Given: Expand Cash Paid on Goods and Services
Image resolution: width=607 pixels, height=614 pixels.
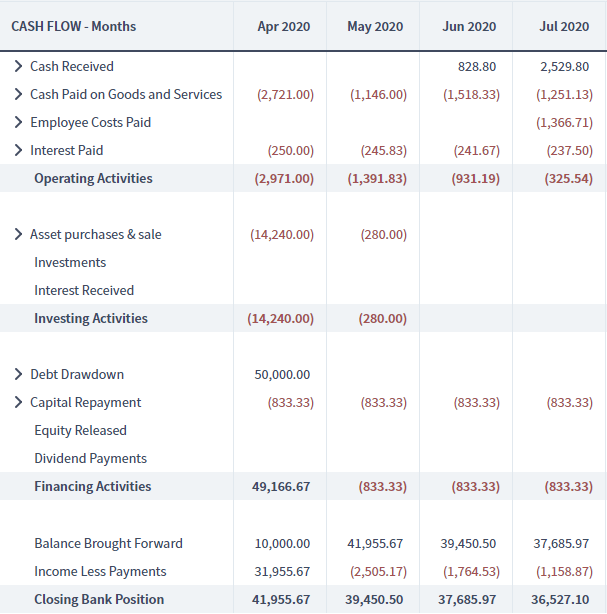Looking at the screenshot, I should (x=19, y=94).
